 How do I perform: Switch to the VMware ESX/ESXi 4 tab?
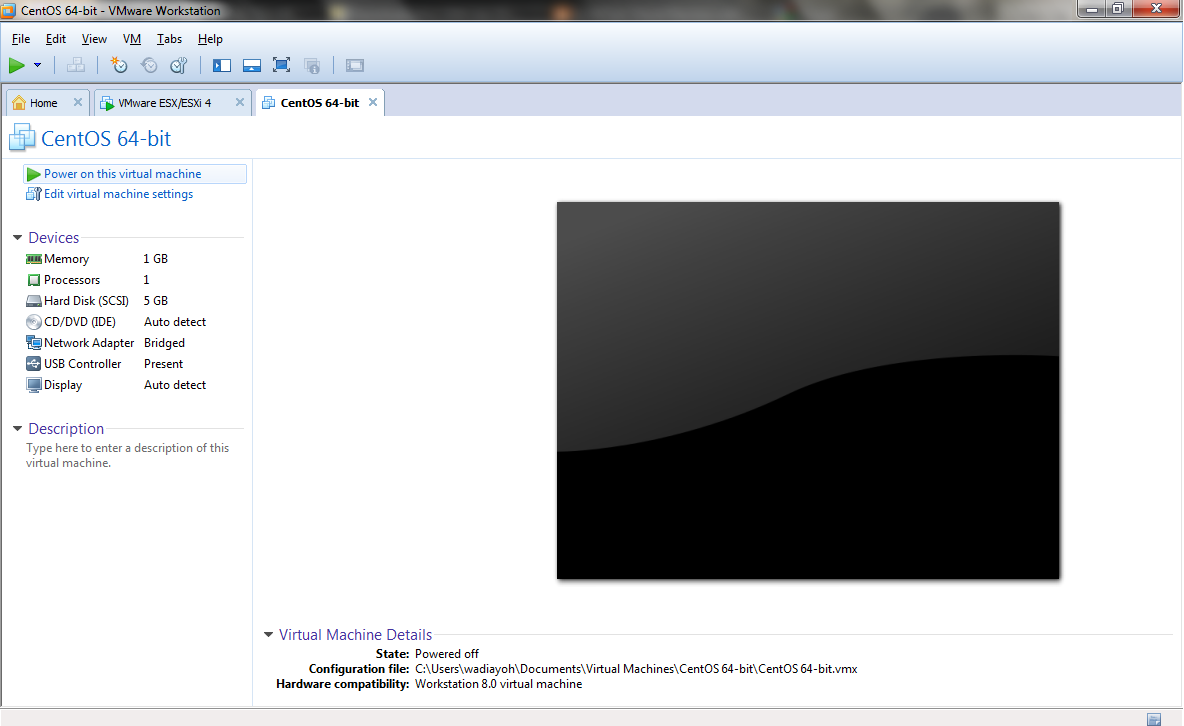click(x=164, y=103)
